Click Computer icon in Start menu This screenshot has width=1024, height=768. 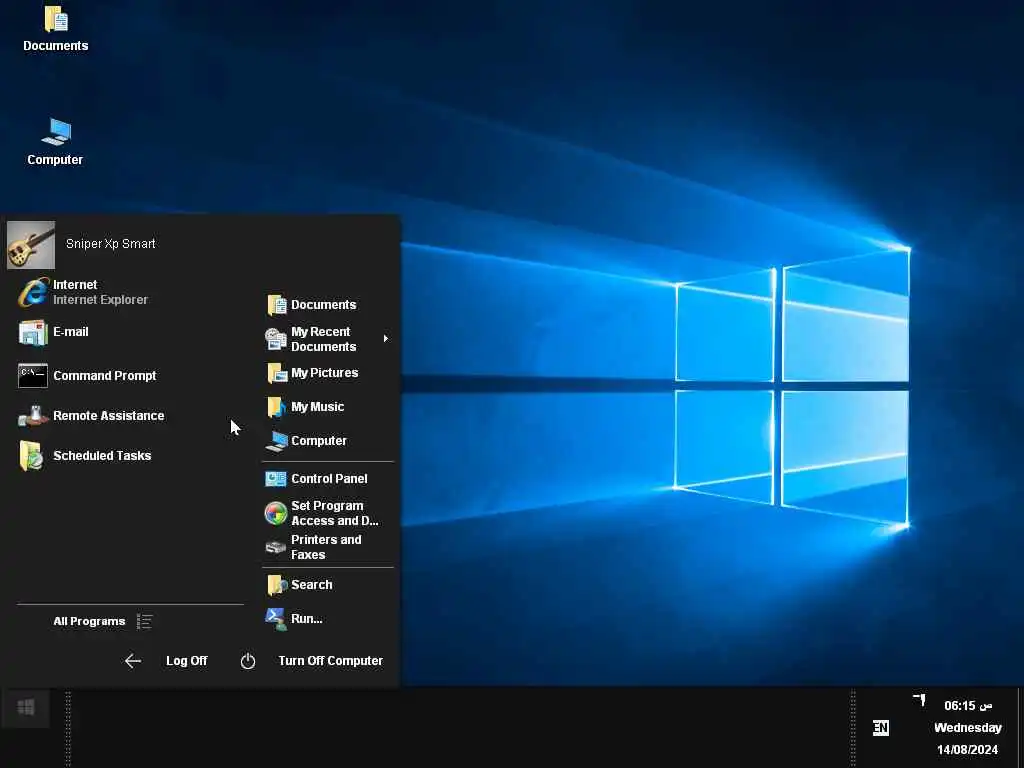tap(277, 441)
